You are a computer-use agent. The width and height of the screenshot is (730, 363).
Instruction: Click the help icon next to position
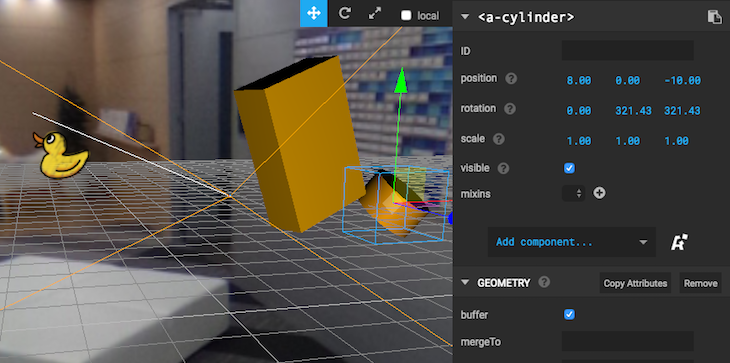click(x=511, y=79)
